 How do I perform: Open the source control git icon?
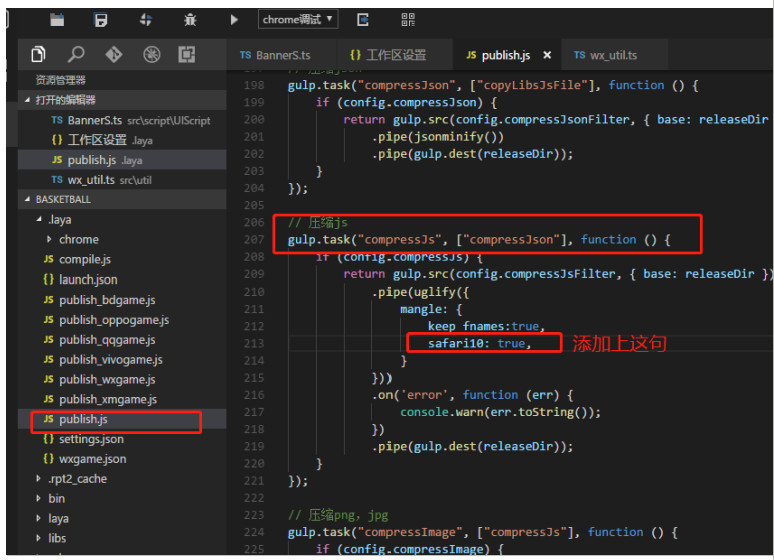(x=114, y=54)
